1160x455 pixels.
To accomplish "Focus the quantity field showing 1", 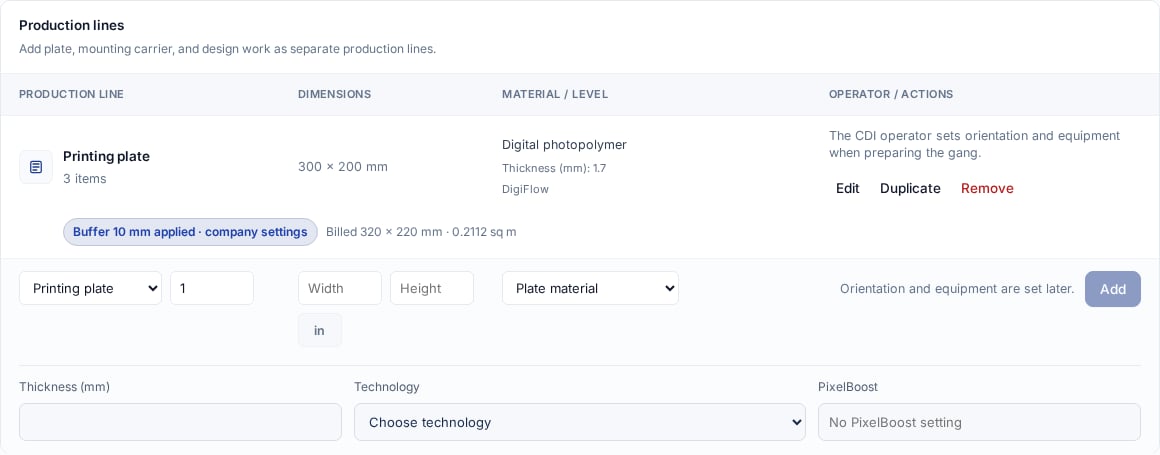I will [x=212, y=289].
